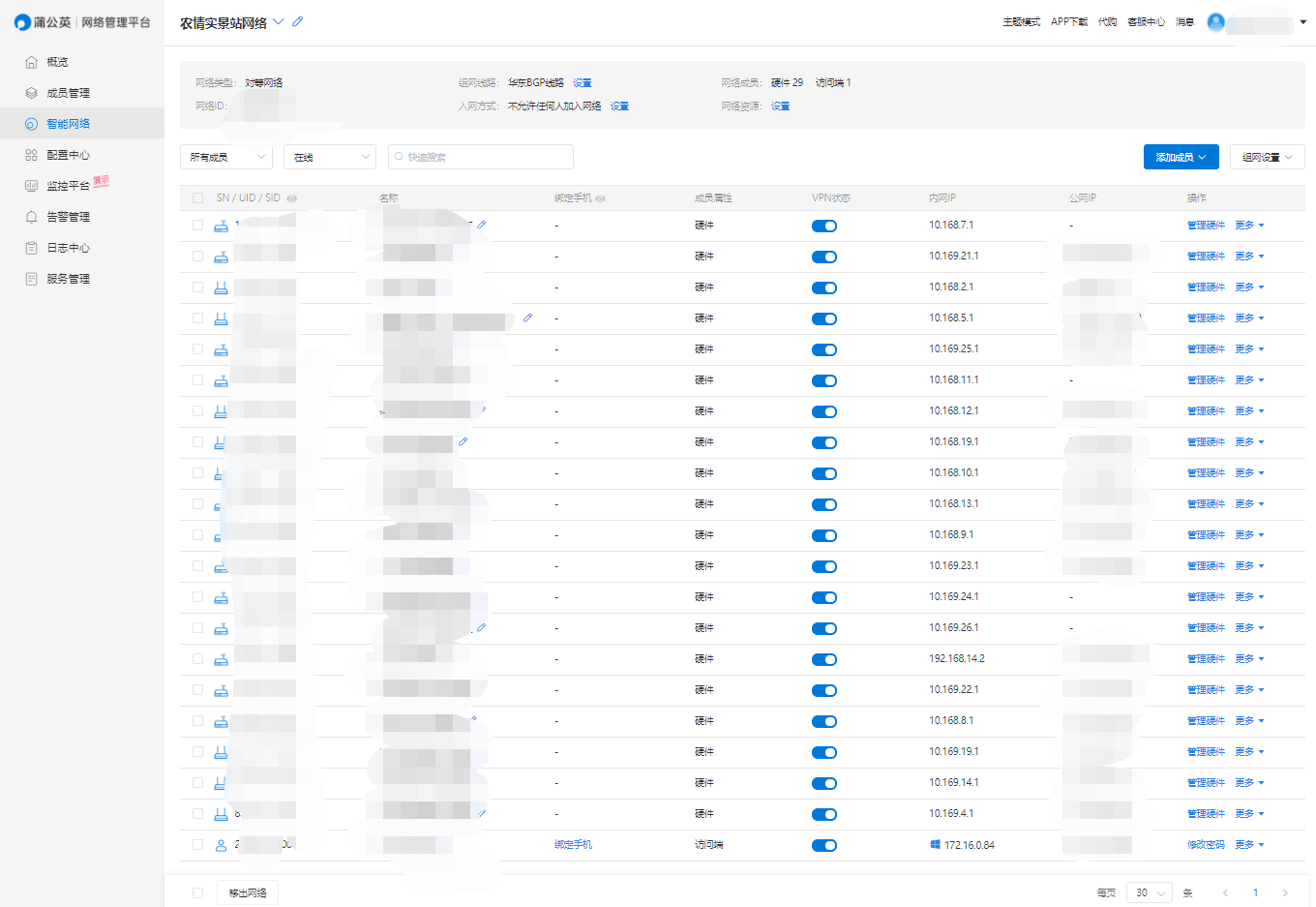The width and height of the screenshot is (1316, 907).
Task: Click the 日志中心 clipboard icon in sidebar
Action: (31, 248)
